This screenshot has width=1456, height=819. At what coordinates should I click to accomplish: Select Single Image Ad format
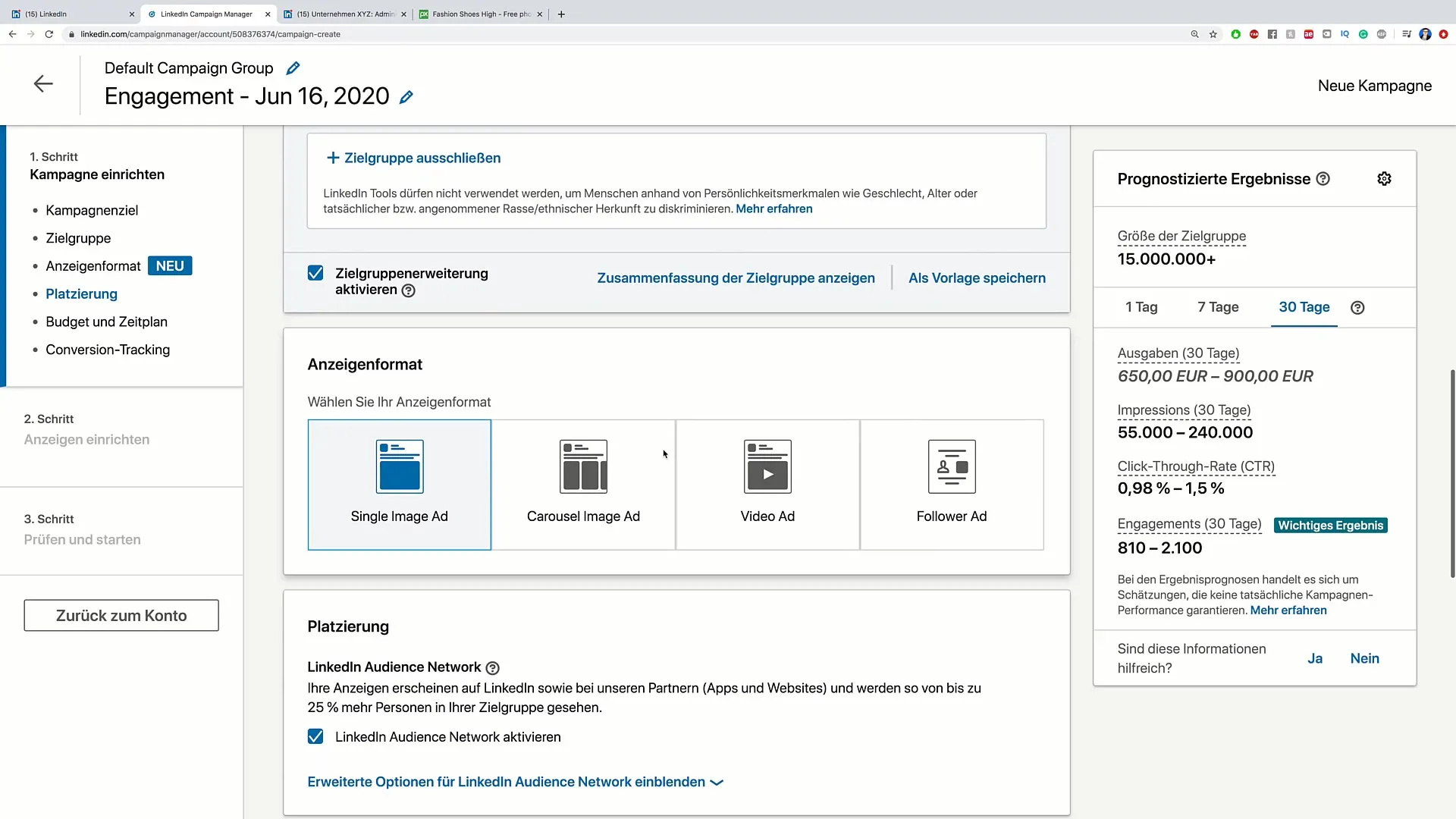point(399,484)
